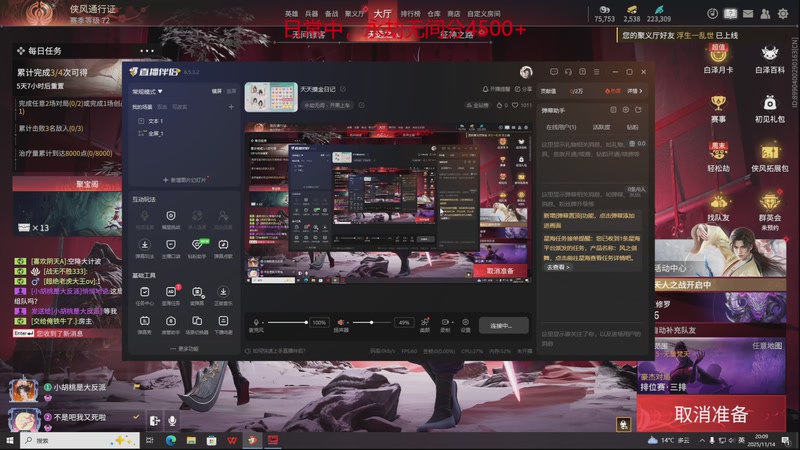Open the 详情 details chevron
Image resolution: width=800 pixels, height=450 pixels.
pos(635,91)
